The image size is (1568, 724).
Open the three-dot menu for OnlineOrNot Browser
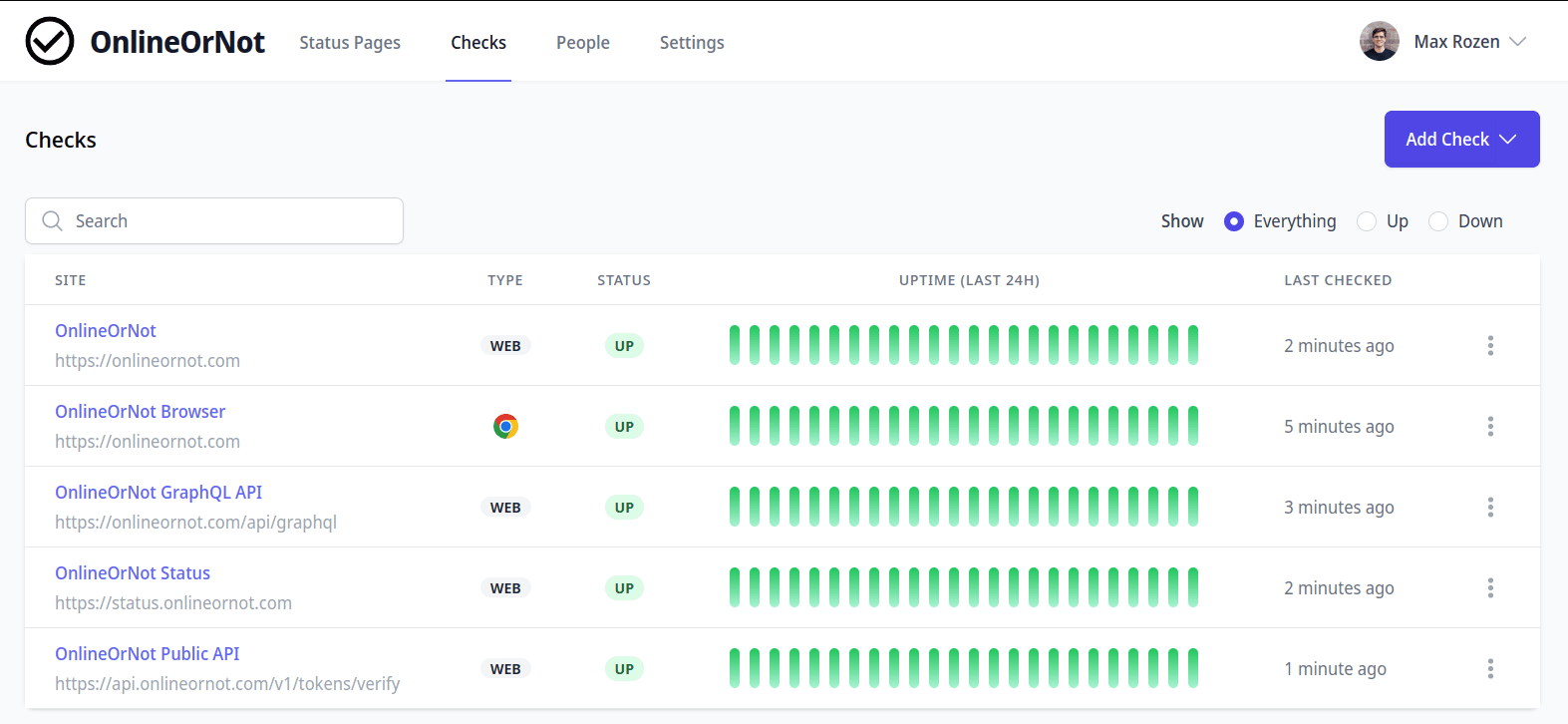coord(1490,426)
